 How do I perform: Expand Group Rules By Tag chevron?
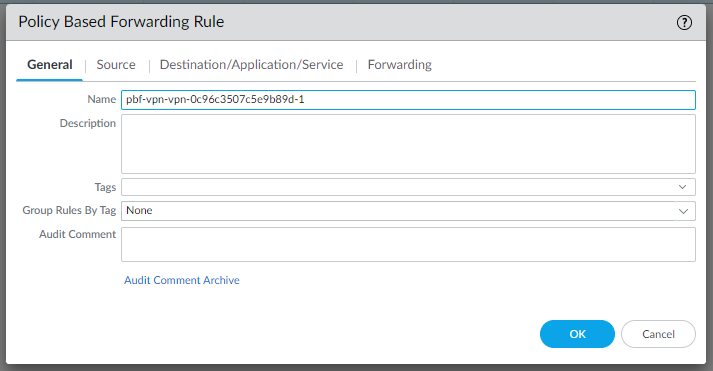683,211
